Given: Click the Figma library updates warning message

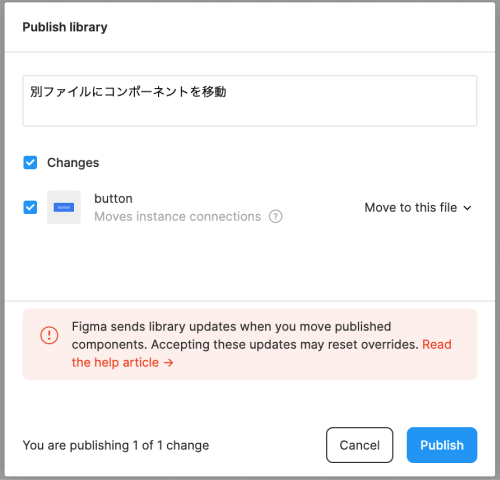Looking at the screenshot, I should coord(245,335).
